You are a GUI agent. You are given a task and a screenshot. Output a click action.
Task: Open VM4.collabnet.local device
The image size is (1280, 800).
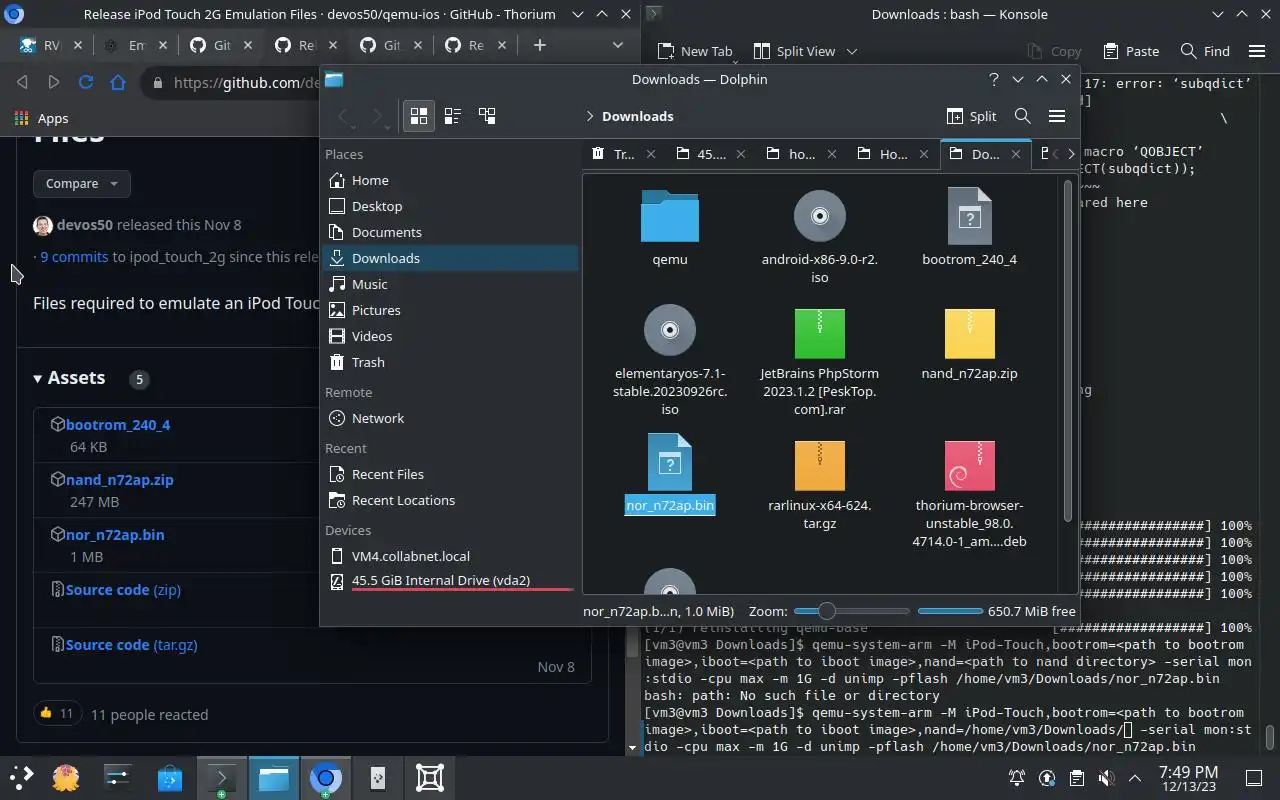[450, 556]
